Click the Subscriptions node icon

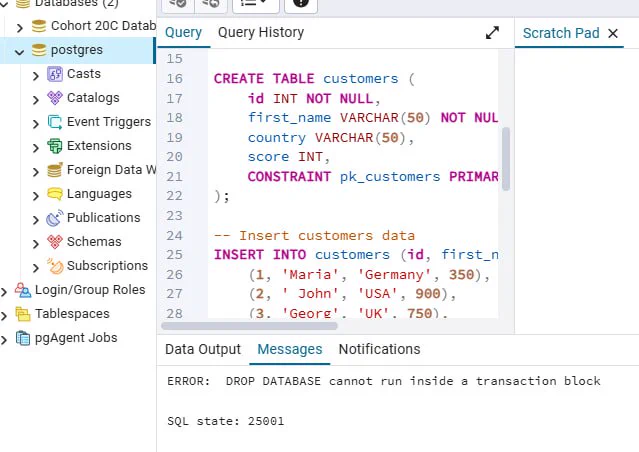(55, 266)
